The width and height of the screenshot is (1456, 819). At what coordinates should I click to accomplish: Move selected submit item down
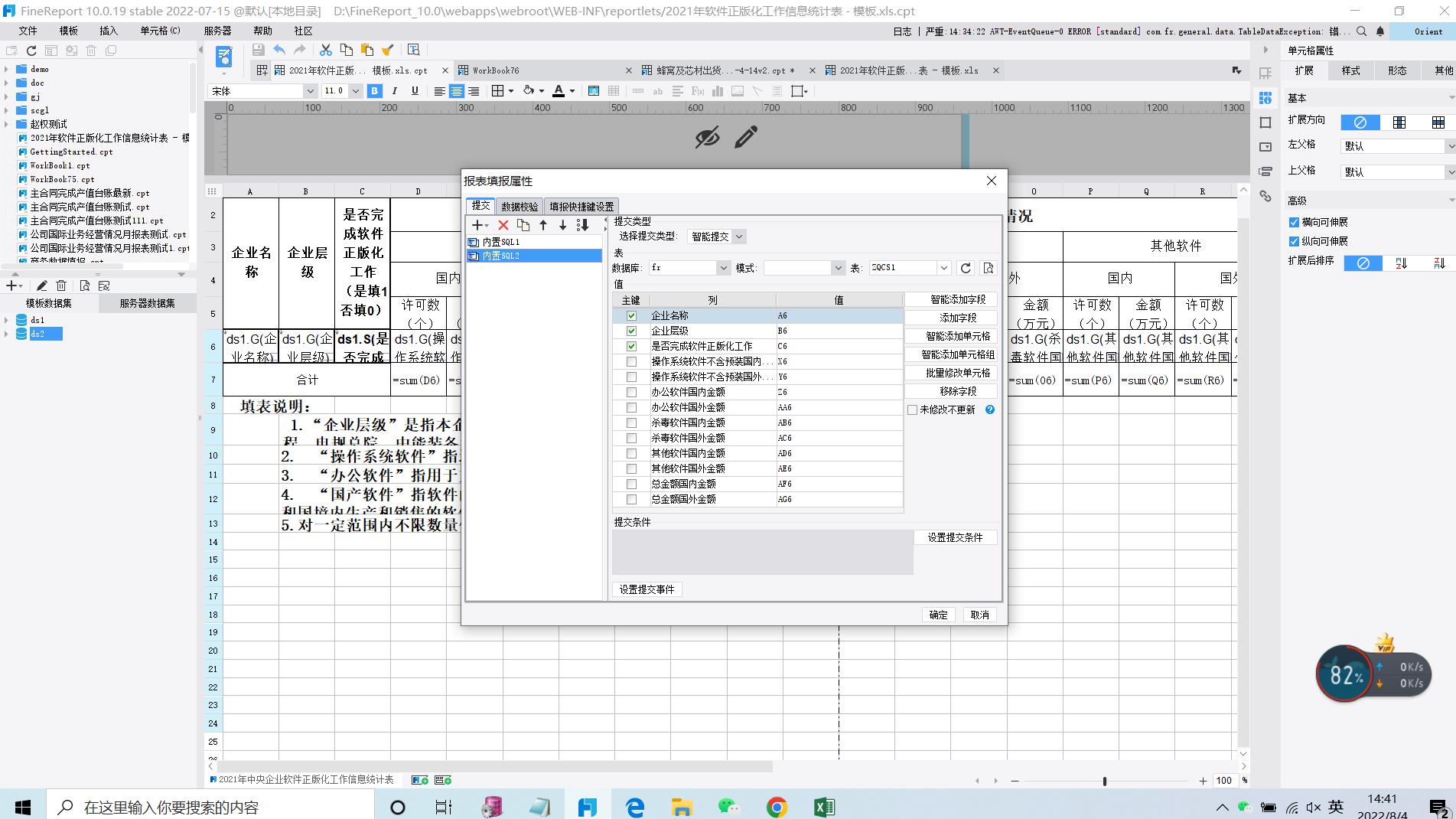tap(562, 225)
